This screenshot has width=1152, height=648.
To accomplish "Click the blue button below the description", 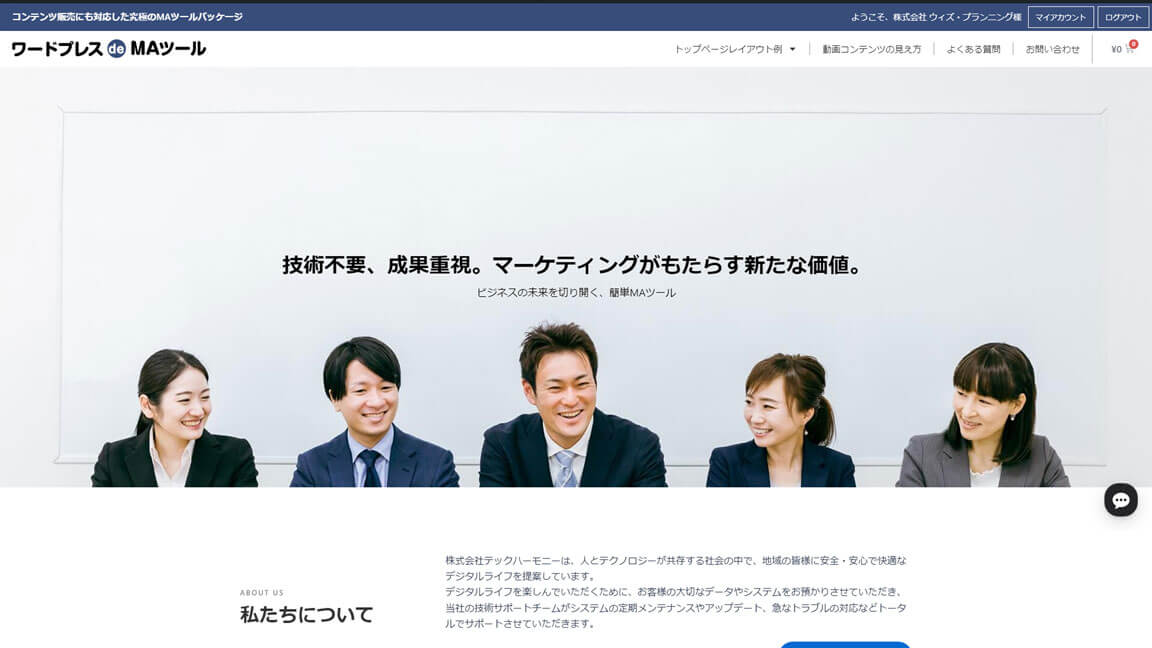I will click(x=845, y=644).
